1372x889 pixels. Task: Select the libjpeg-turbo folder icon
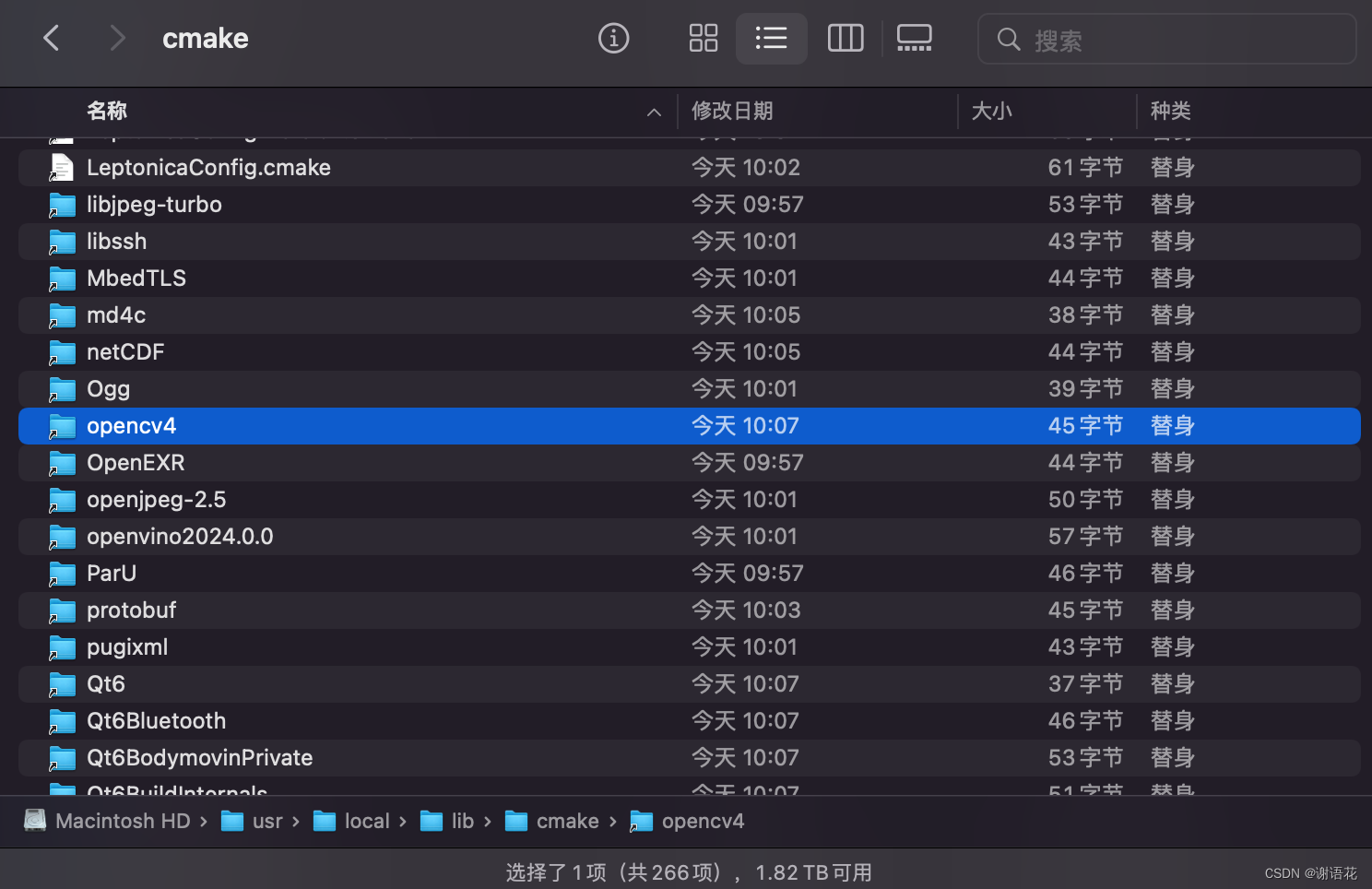[62, 205]
